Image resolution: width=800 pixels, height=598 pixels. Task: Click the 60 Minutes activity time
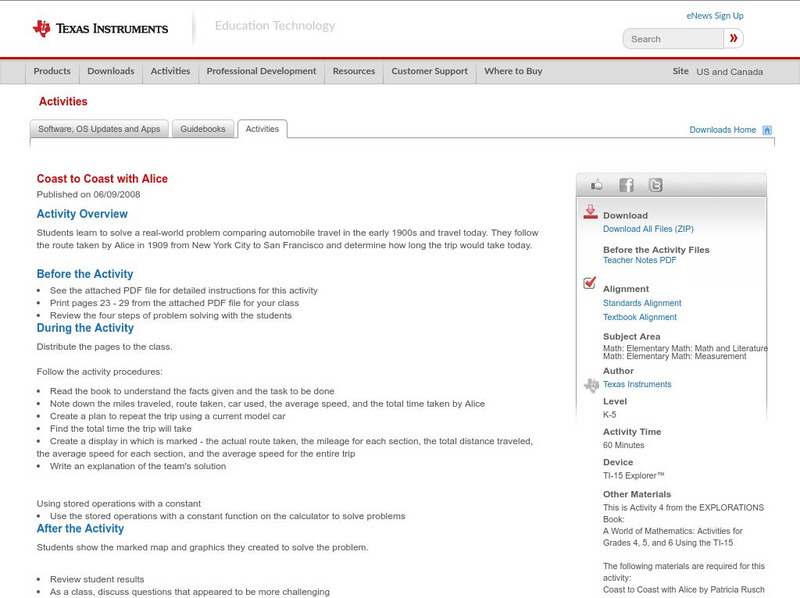[x=623, y=445]
